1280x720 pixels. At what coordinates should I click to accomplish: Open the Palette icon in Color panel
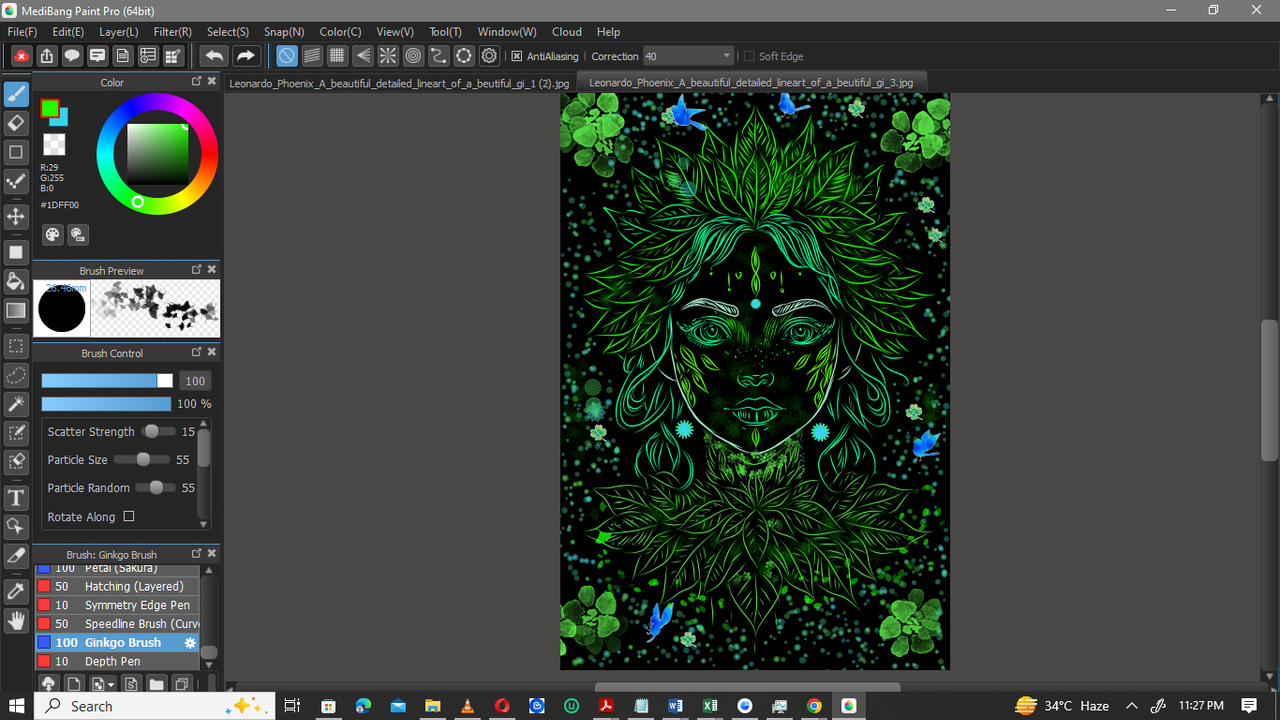pyautogui.click(x=53, y=235)
